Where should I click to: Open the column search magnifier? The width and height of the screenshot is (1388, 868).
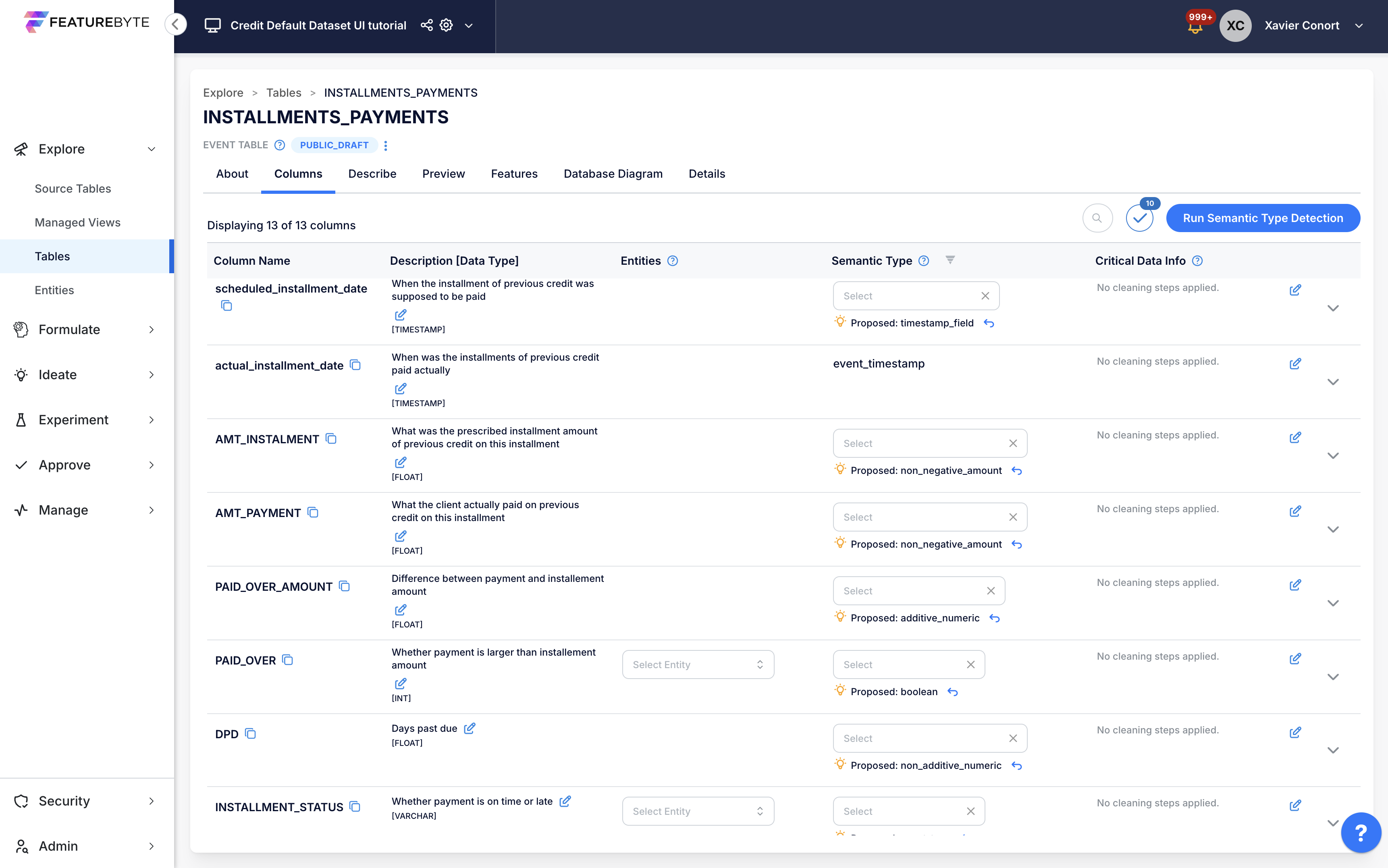tap(1097, 218)
